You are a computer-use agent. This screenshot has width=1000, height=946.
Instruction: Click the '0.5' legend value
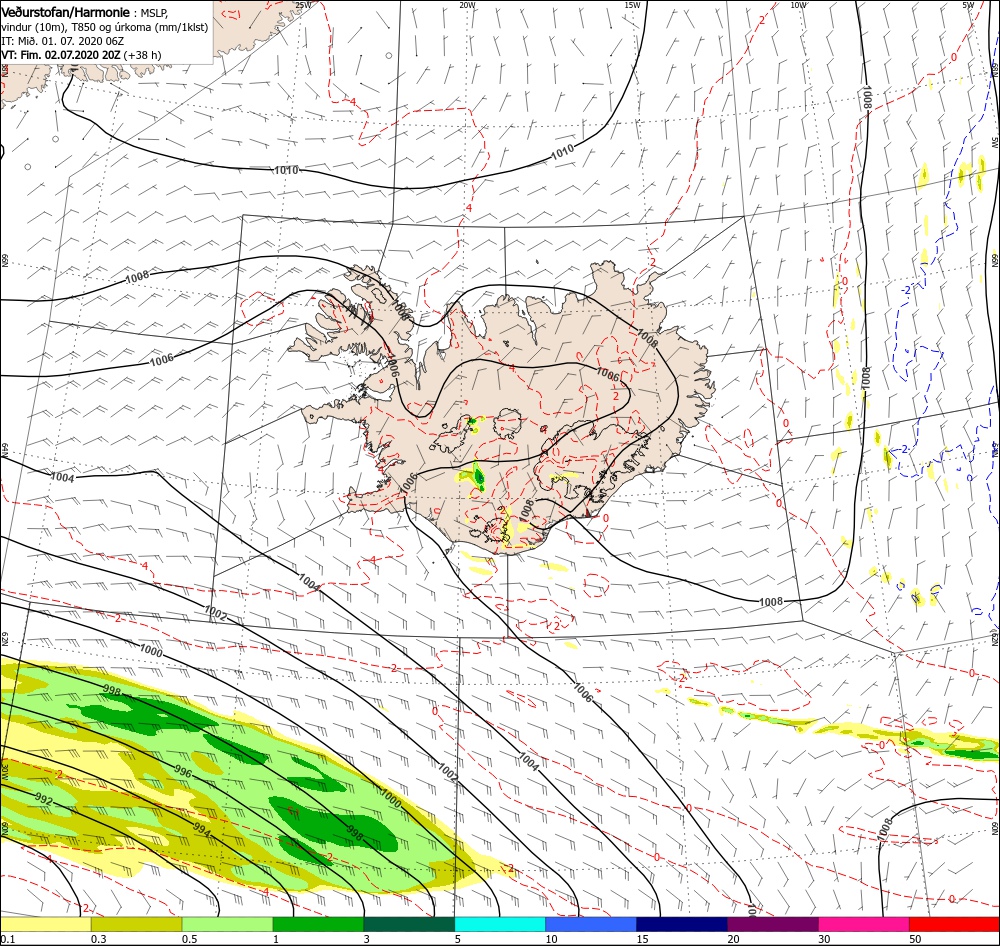click(x=189, y=939)
